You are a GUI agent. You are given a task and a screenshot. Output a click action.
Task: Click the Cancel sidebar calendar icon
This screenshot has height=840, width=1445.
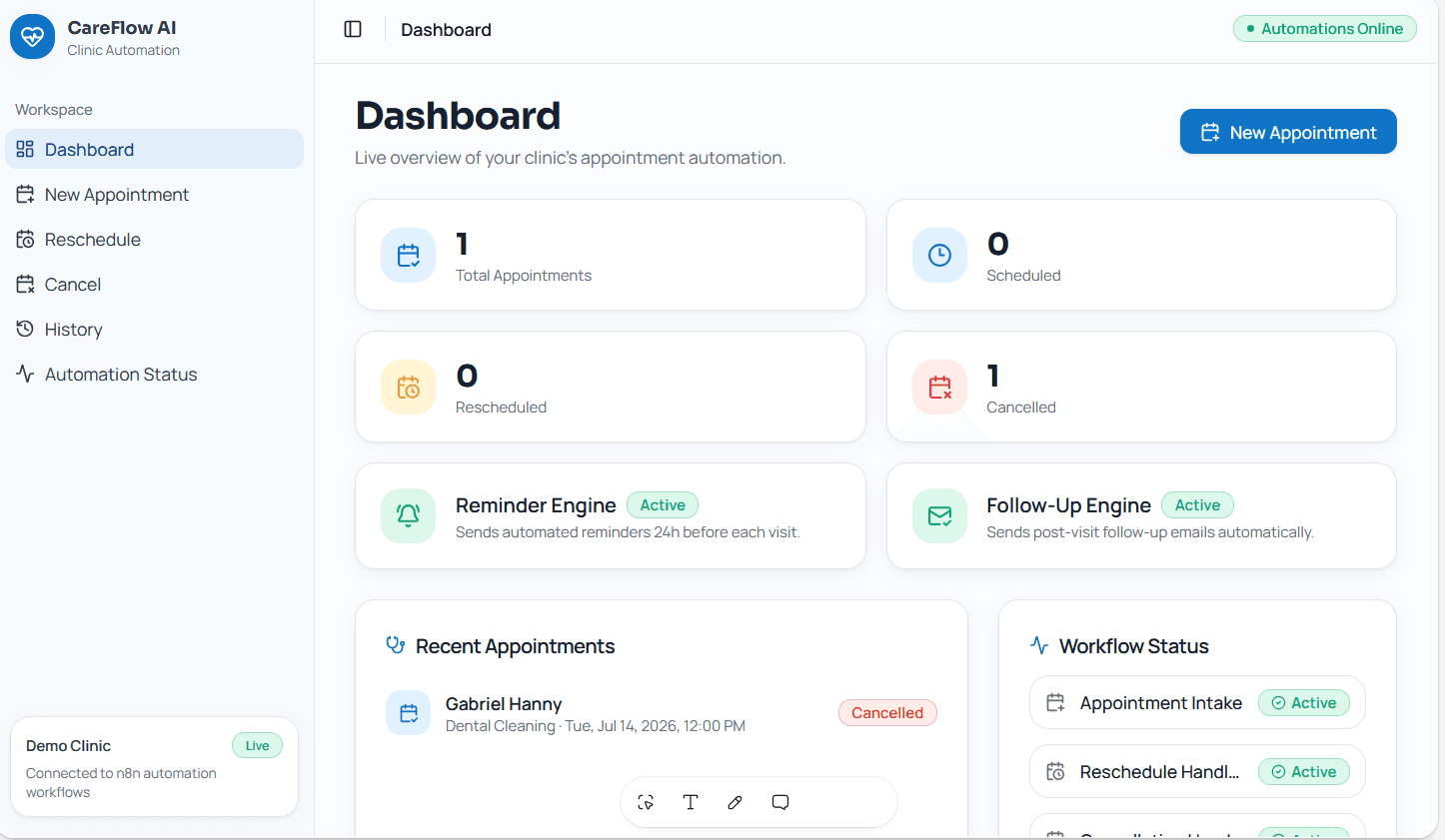[25, 284]
